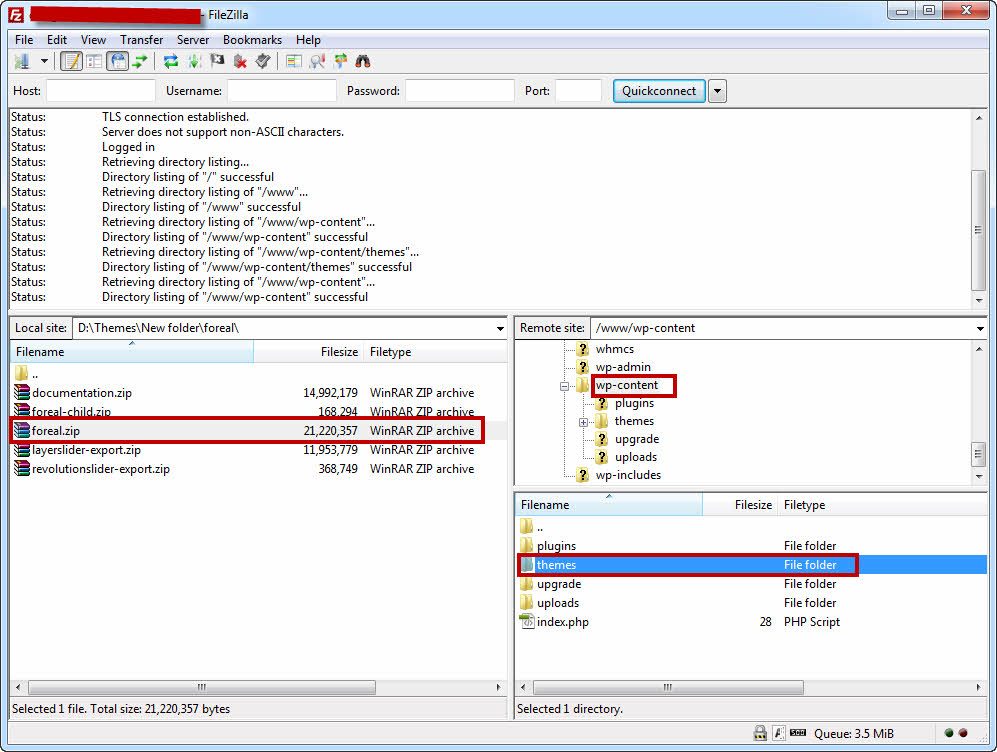This screenshot has height=752, width=997.
Task: Open the Site Manager dropdown arrow
Action: [44, 61]
